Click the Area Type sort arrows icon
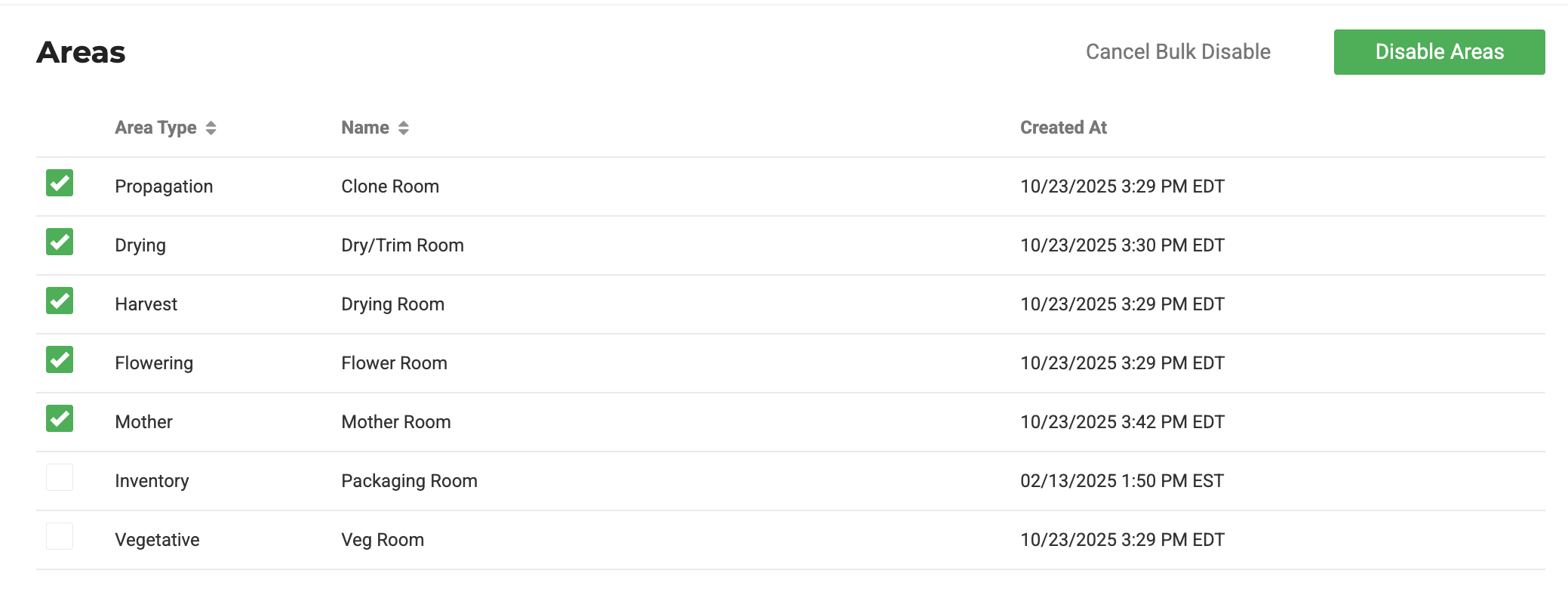Viewport: 1568px width, 589px height. [x=211, y=128]
